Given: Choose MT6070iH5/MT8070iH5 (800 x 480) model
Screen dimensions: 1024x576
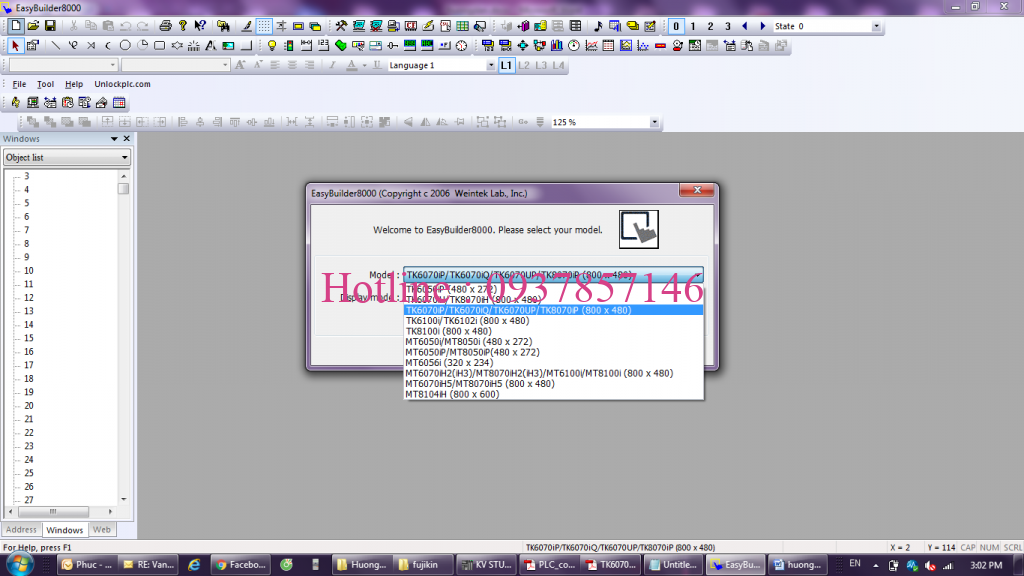Looking at the screenshot, I should point(554,383).
